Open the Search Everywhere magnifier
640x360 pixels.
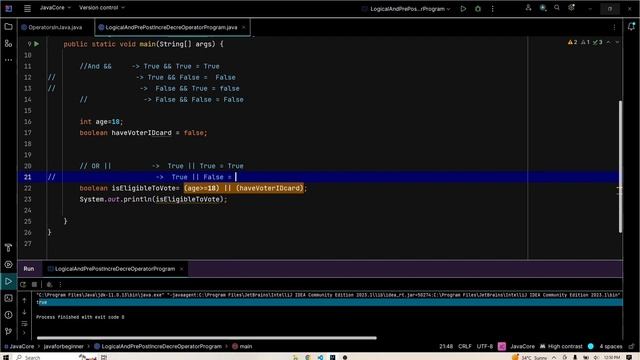[x=557, y=8]
